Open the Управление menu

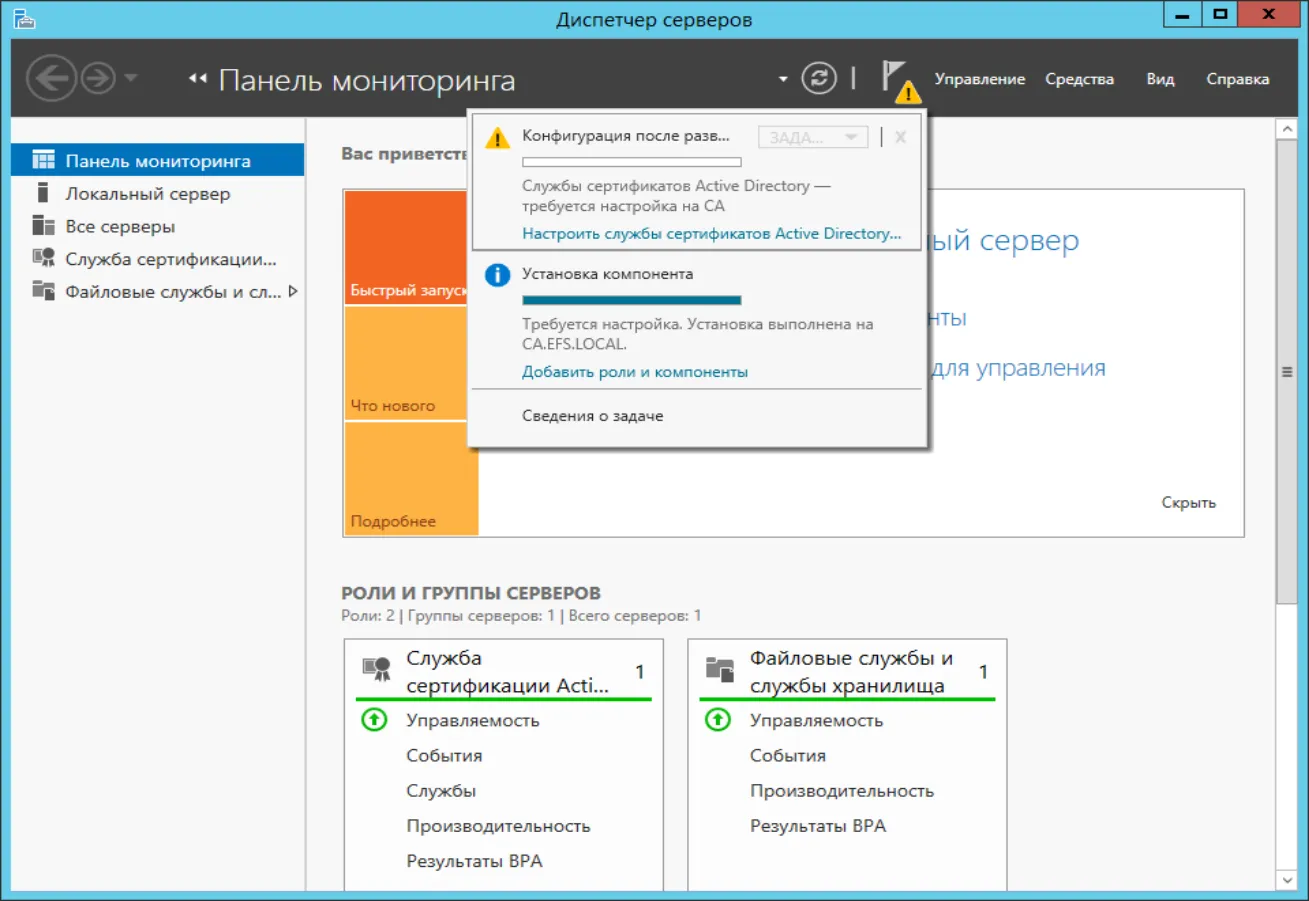(x=979, y=79)
